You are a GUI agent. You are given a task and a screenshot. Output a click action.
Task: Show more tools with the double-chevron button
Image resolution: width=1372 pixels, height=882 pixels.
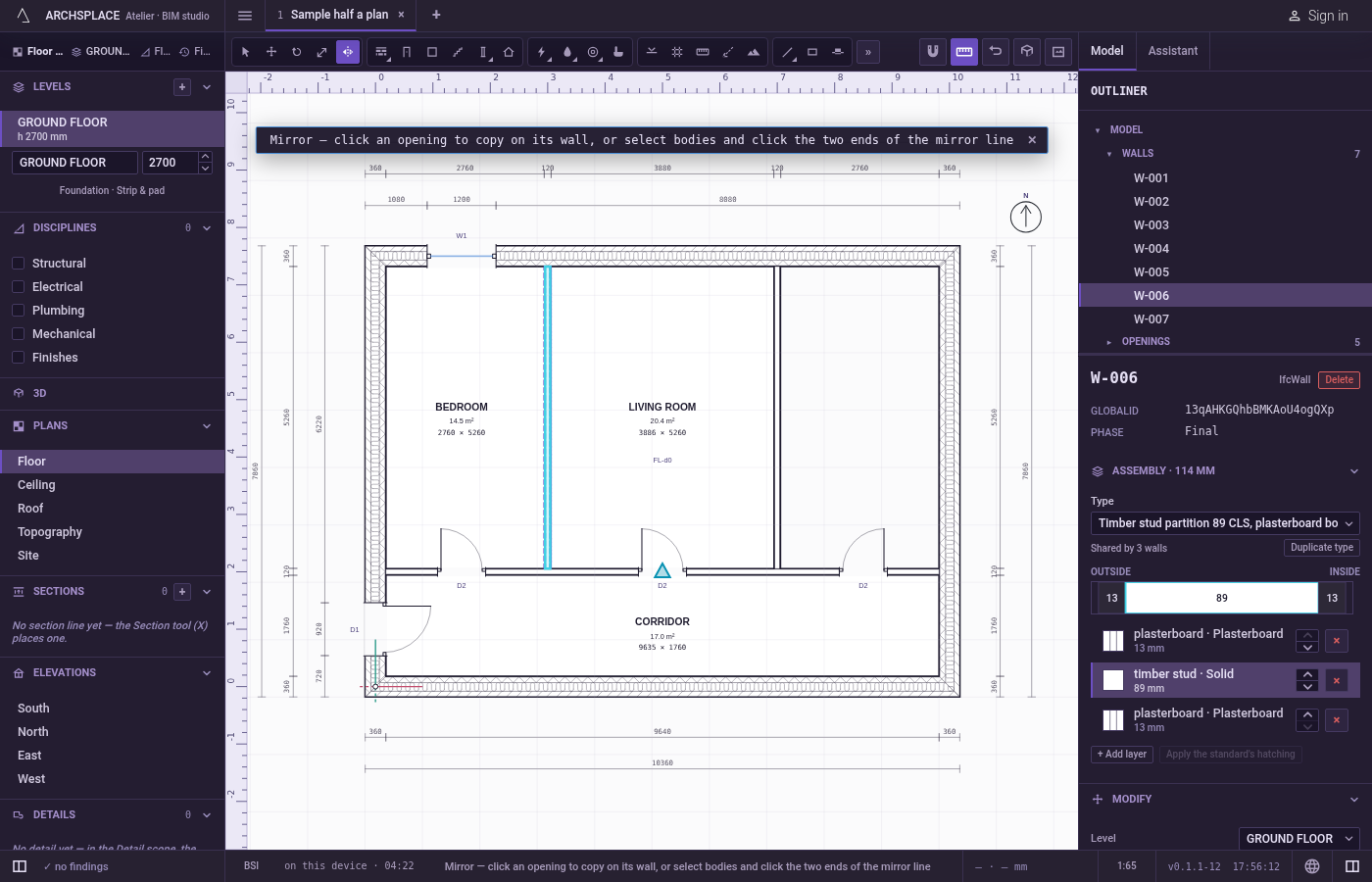tap(868, 52)
